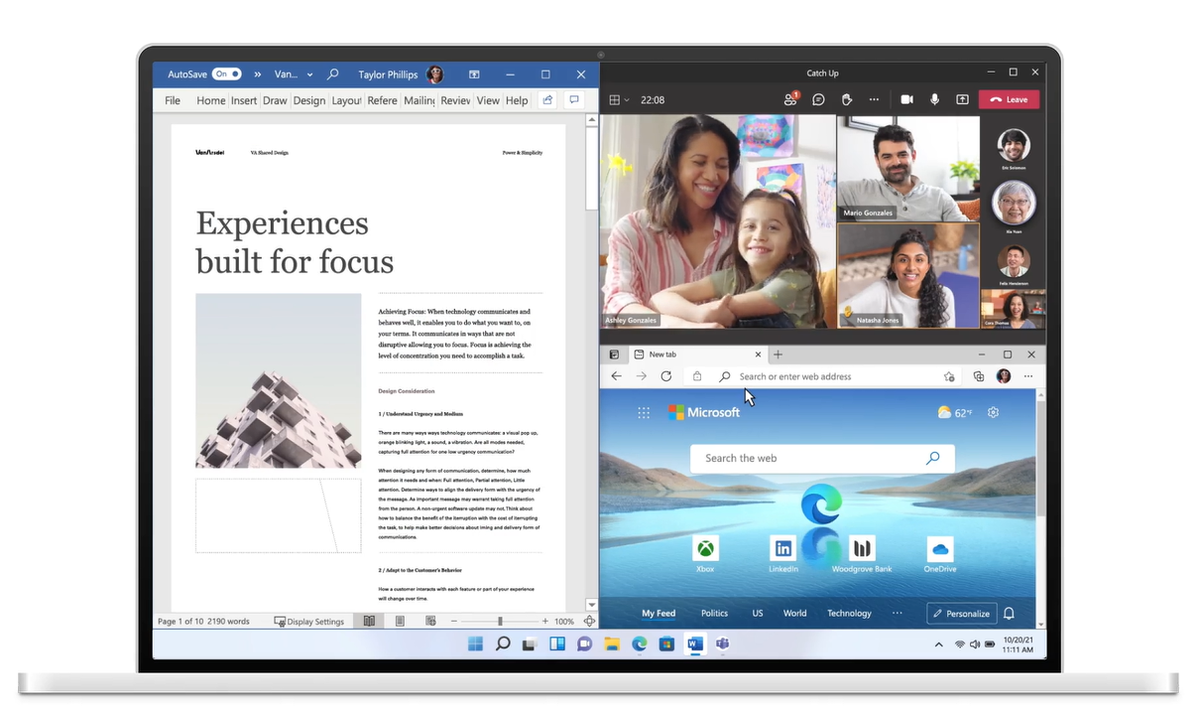
Task: Select the Web Layout view icon
Action: tap(430, 621)
